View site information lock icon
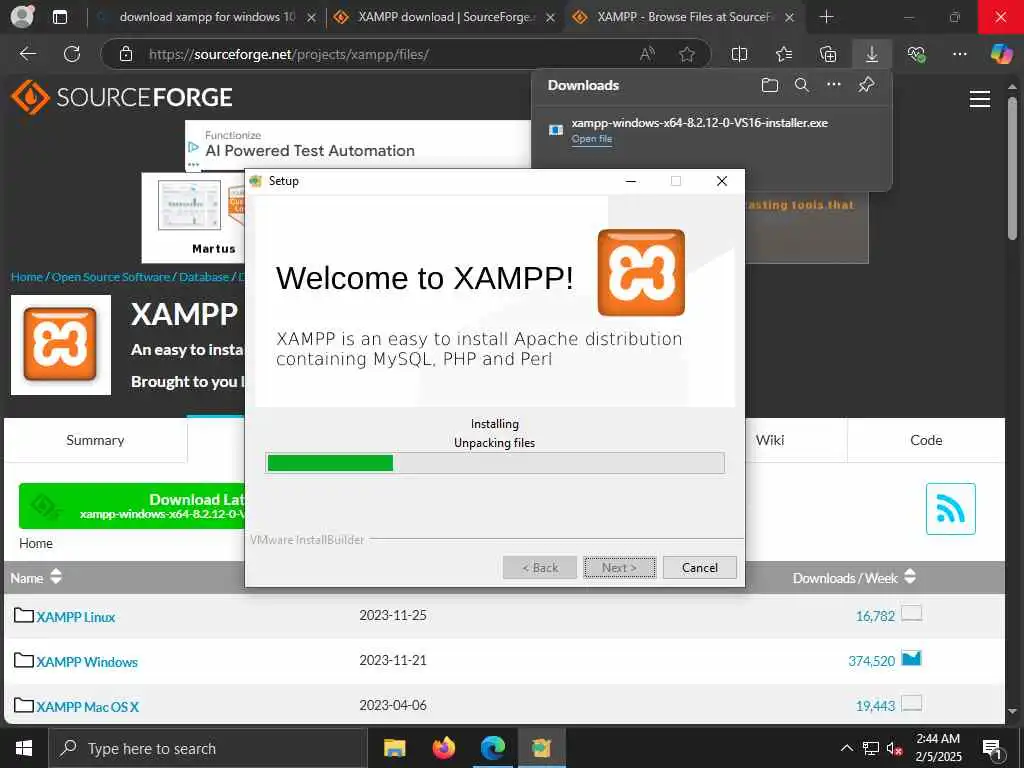The width and height of the screenshot is (1024, 768). [x=126, y=54]
